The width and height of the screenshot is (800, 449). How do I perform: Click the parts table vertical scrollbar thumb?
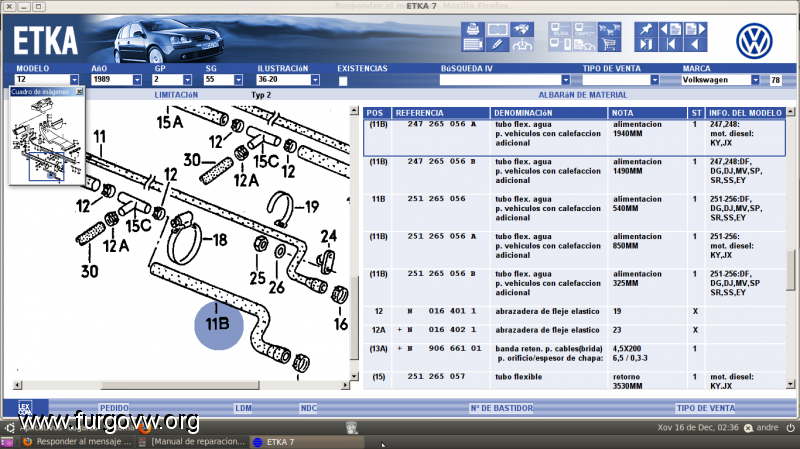click(790, 270)
